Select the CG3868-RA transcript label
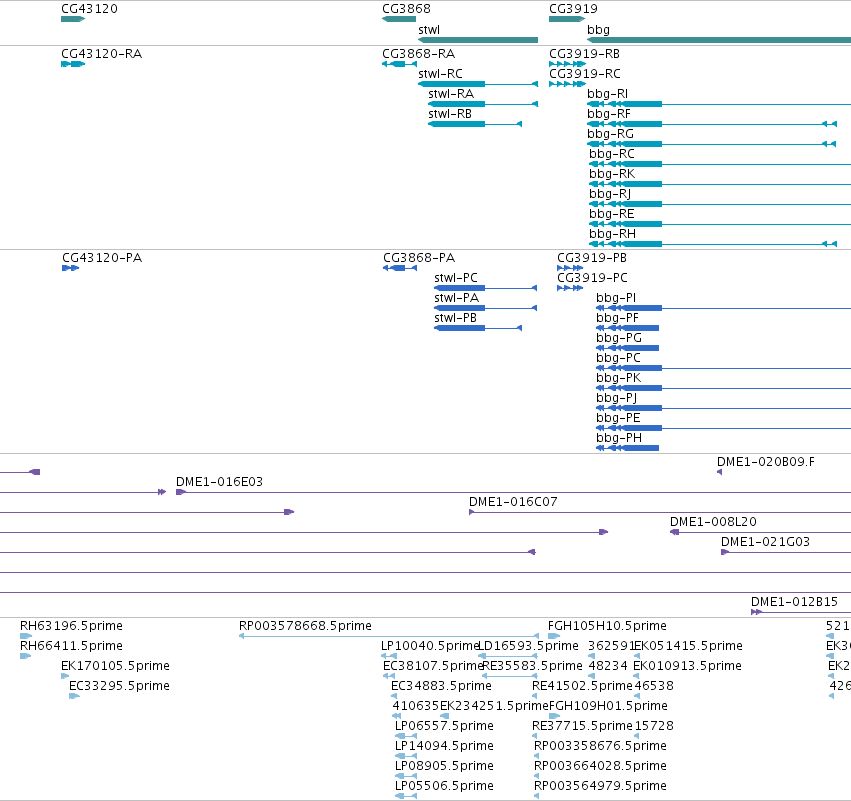The height and width of the screenshot is (801, 851). pos(418,54)
